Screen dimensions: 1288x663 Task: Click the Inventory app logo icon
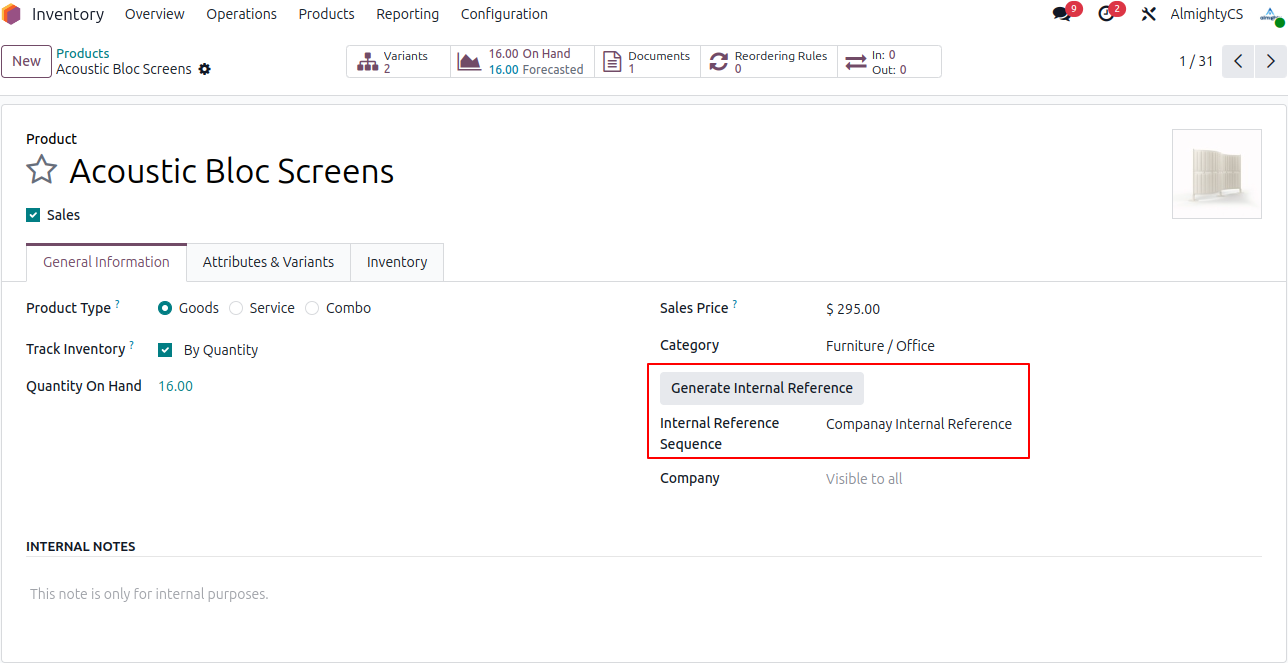point(12,14)
